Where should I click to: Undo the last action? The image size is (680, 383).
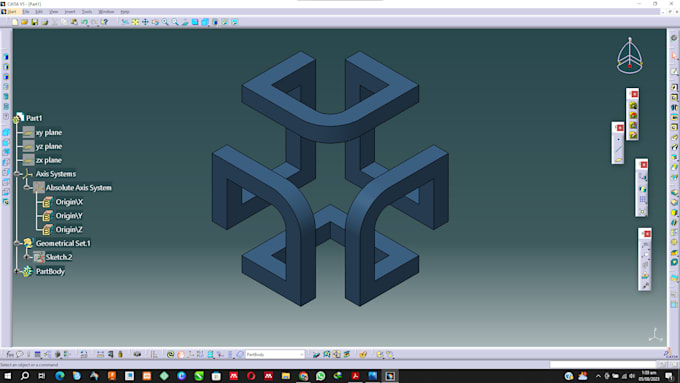click(x=85, y=22)
